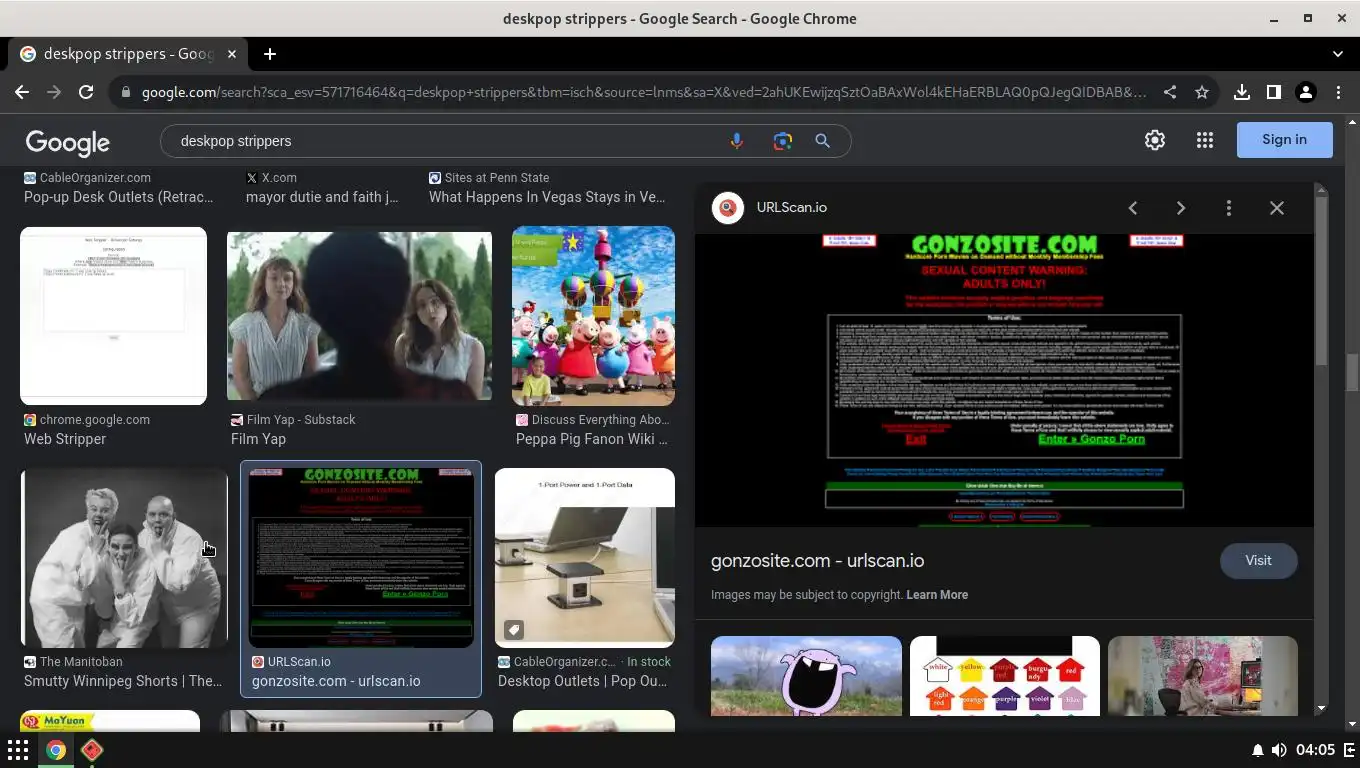Open the new tab plus button
The height and width of the screenshot is (768, 1360).
click(x=269, y=54)
